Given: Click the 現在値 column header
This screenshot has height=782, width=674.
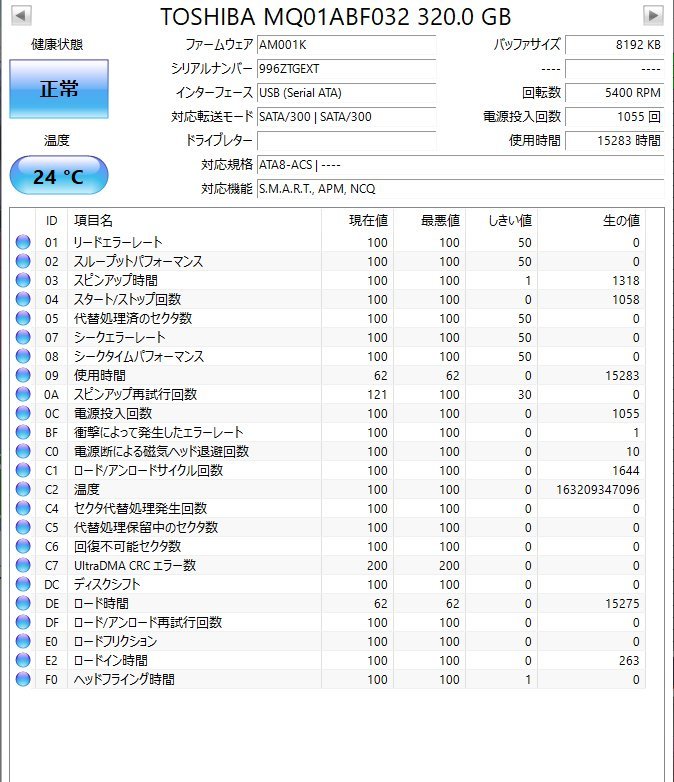Looking at the screenshot, I should [x=358, y=220].
